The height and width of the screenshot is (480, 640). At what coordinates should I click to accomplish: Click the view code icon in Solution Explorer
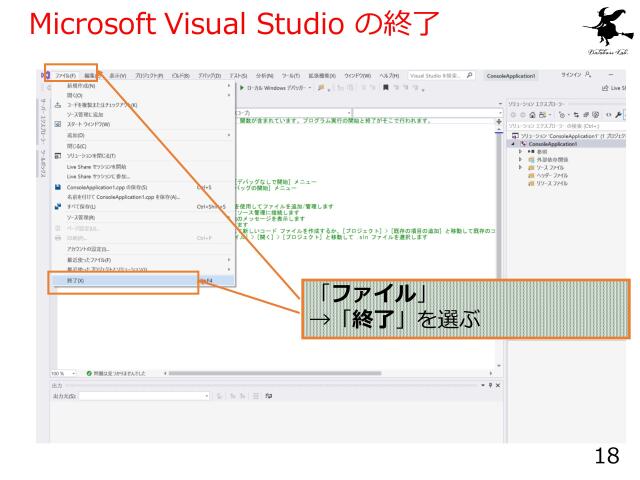click(x=609, y=115)
